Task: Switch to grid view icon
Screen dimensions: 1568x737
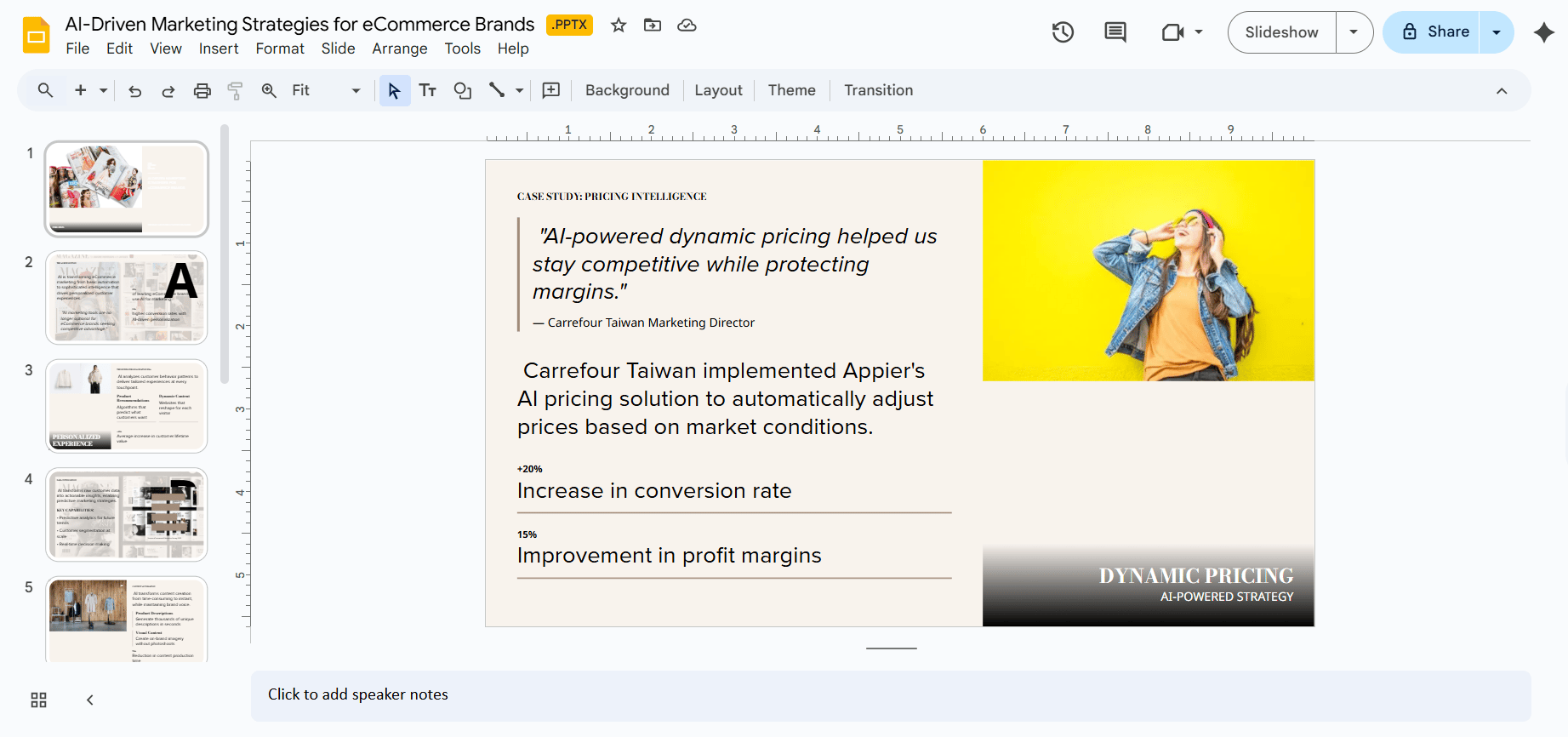Action: [38, 700]
